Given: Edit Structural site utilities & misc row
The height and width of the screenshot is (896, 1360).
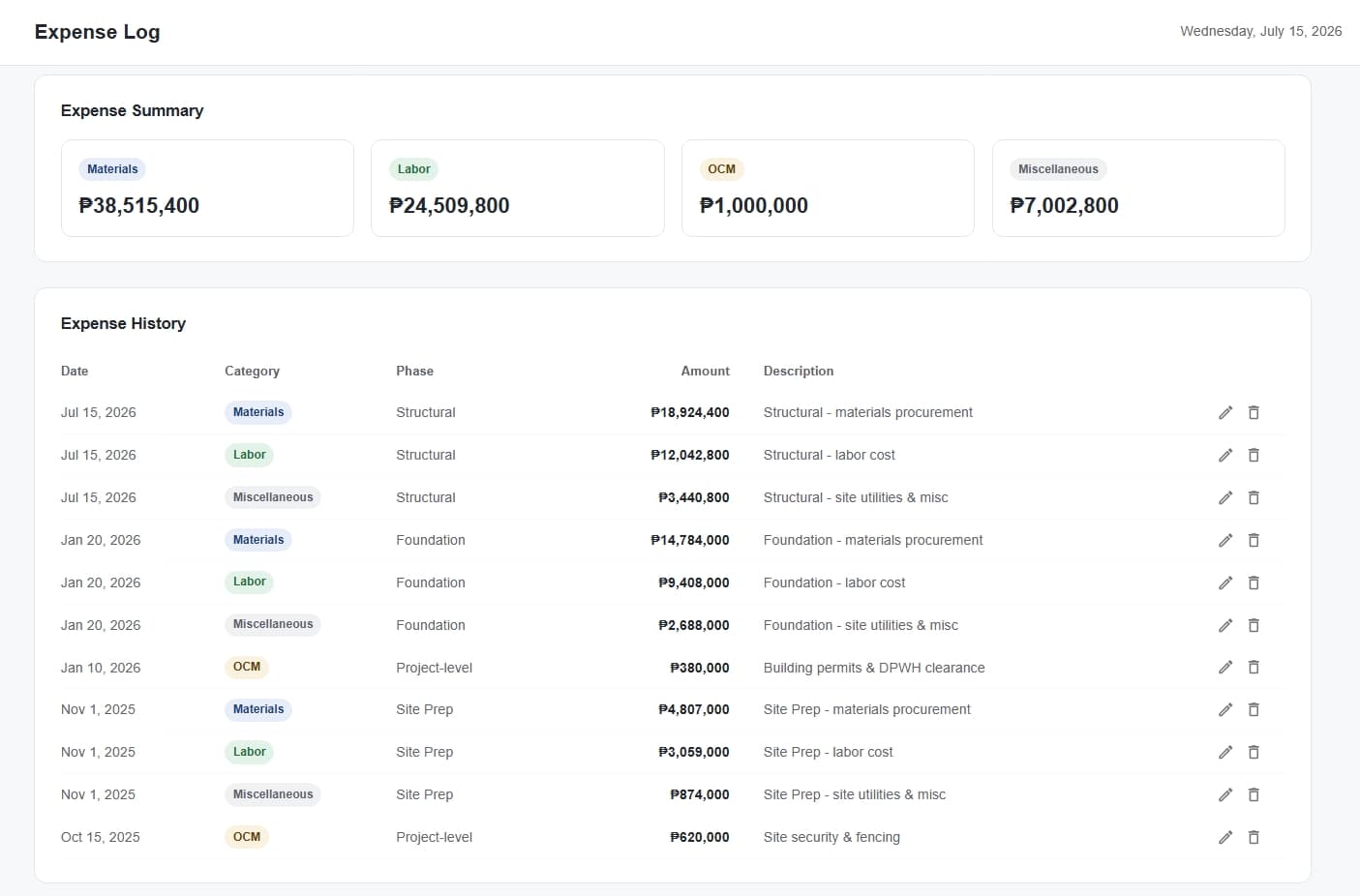Looking at the screenshot, I should coord(1225,497).
